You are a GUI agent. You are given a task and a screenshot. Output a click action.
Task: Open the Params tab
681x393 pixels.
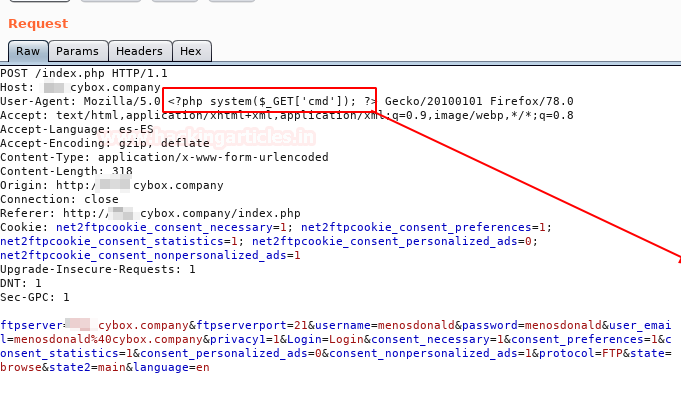78,51
